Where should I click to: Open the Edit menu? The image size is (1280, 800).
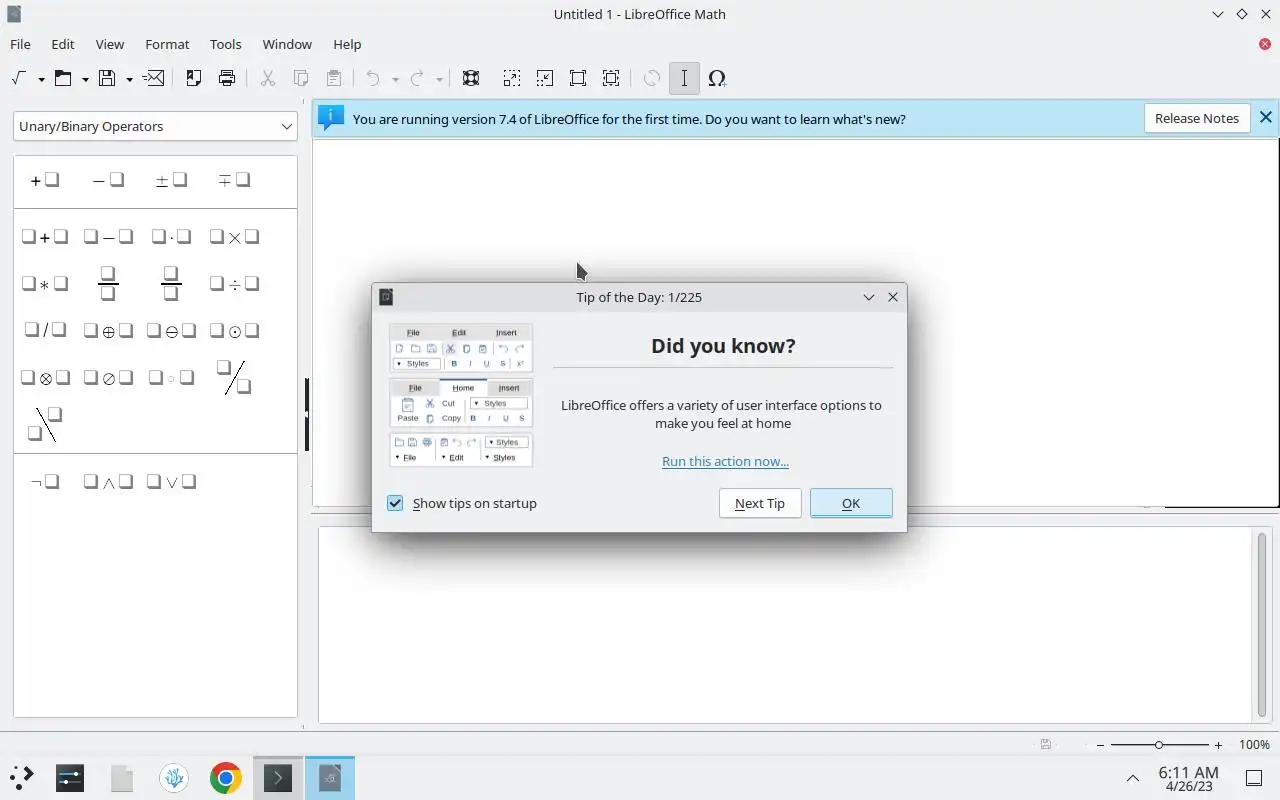pos(63,44)
